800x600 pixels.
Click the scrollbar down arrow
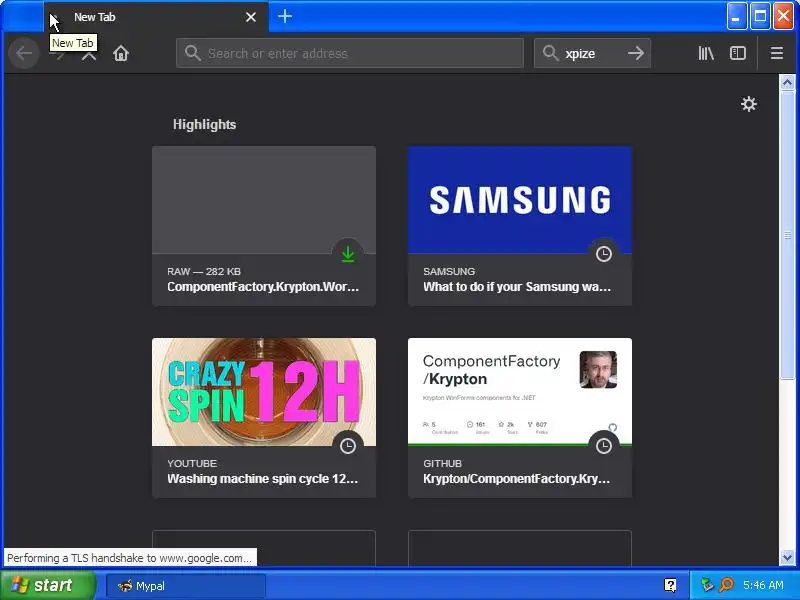(787, 557)
